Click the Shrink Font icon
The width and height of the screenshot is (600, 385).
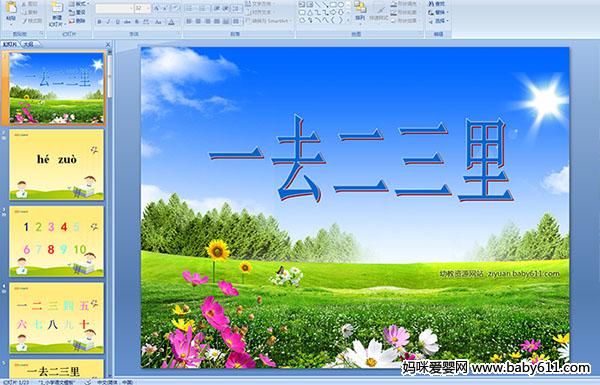166,8
